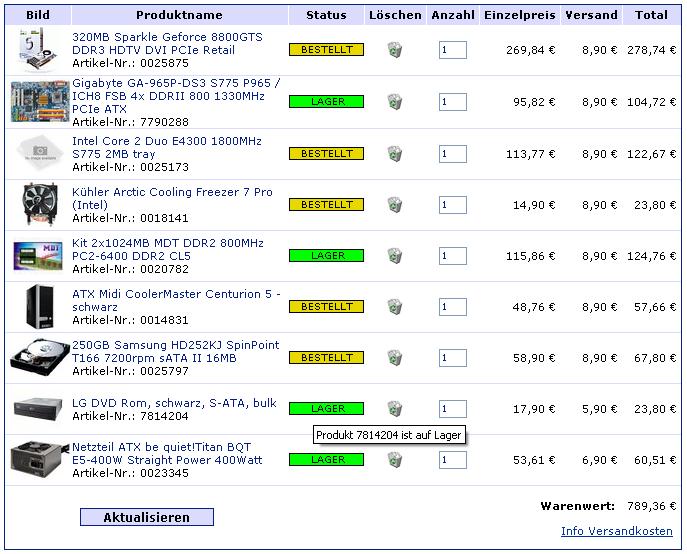The width and height of the screenshot is (687, 554).
Task: Open CoolerMaster Centurion case image
Action: coord(40,306)
